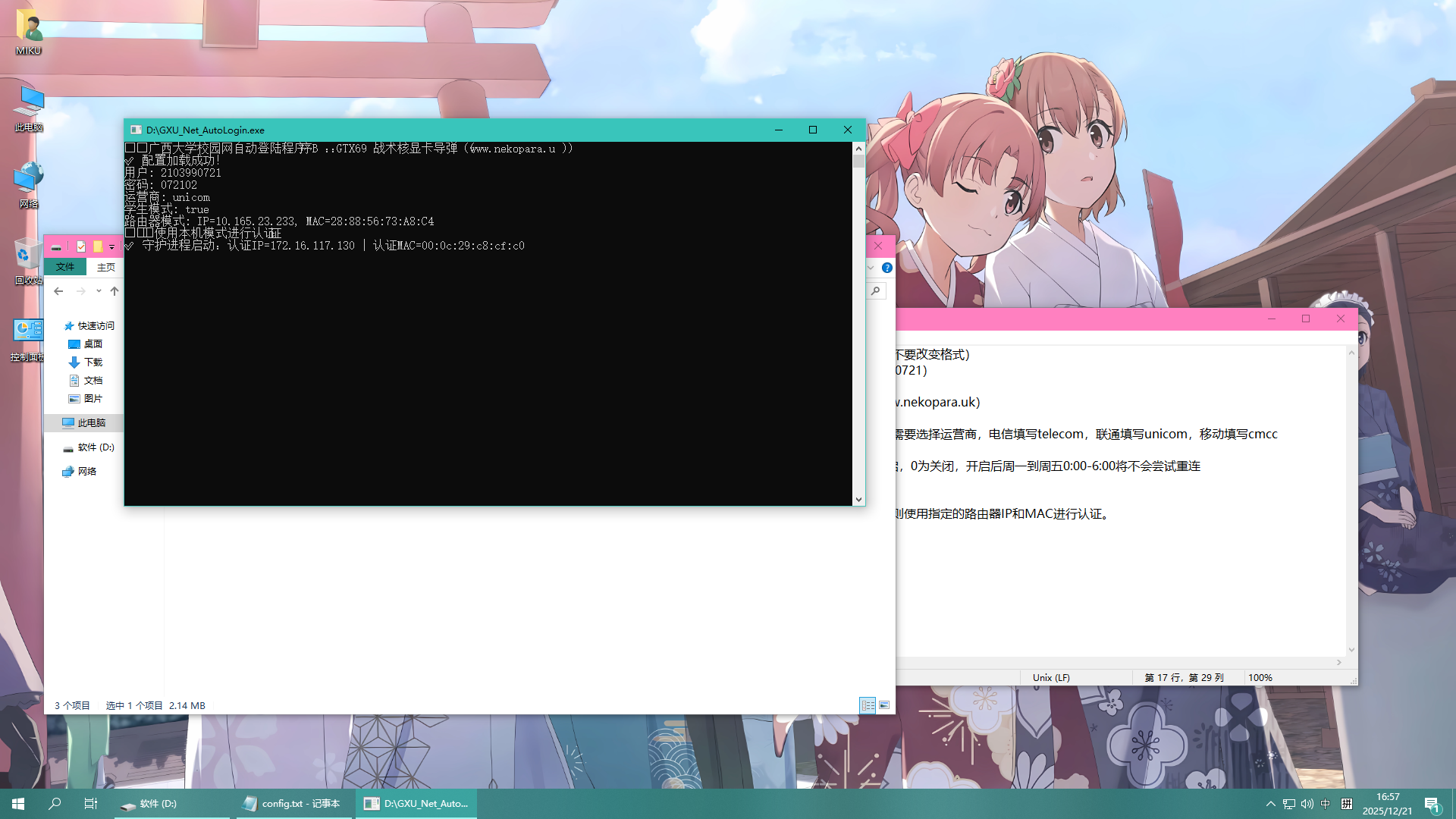This screenshot has width=1456, height=819.
Task: Toggle the 拼 input method indicator in system tray
Action: [1348, 804]
